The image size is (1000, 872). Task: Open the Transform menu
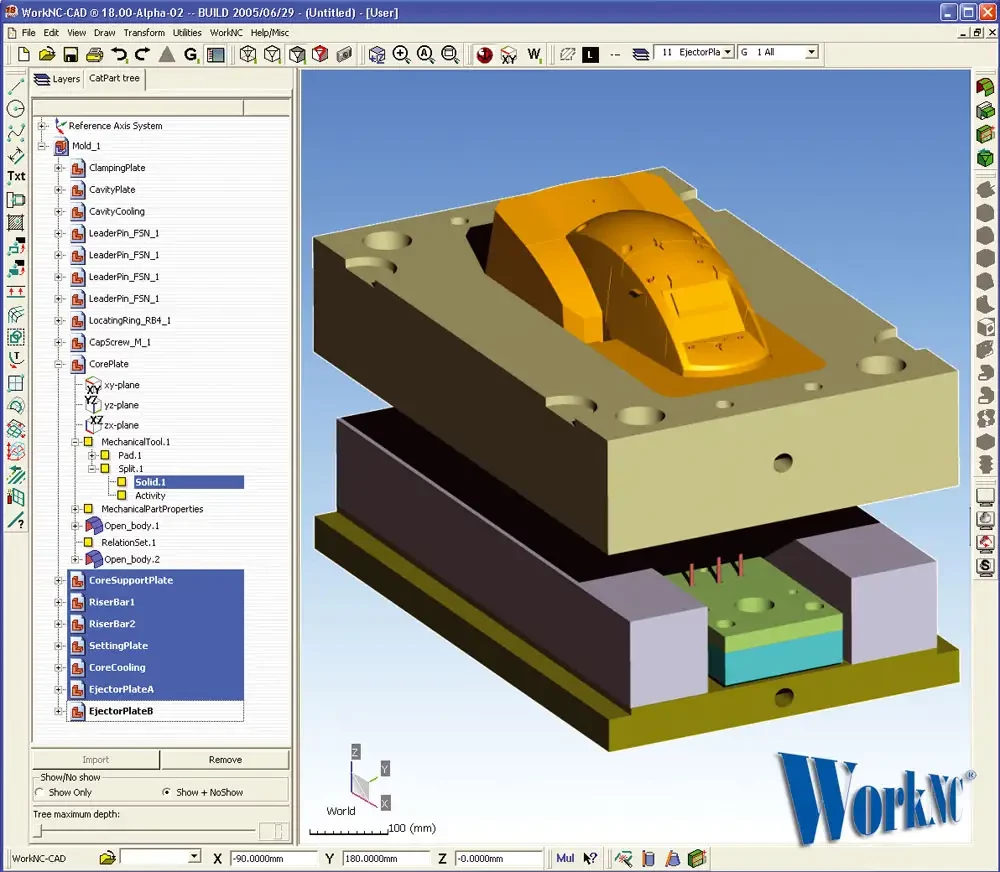click(x=144, y=33)
